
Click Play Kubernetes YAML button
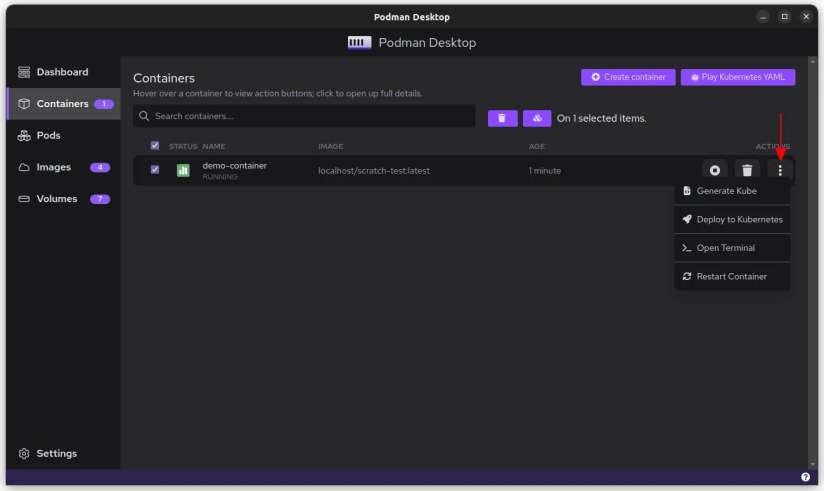738,77
